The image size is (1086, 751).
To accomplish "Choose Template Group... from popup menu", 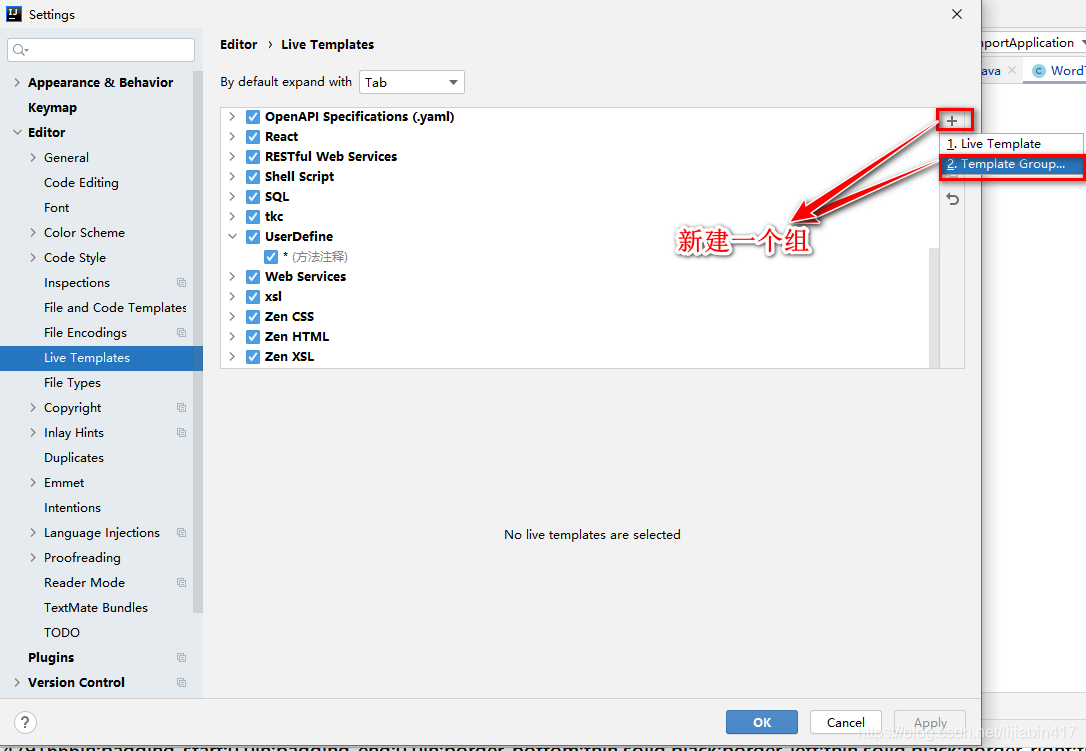I will click(x=1011, y=164).
